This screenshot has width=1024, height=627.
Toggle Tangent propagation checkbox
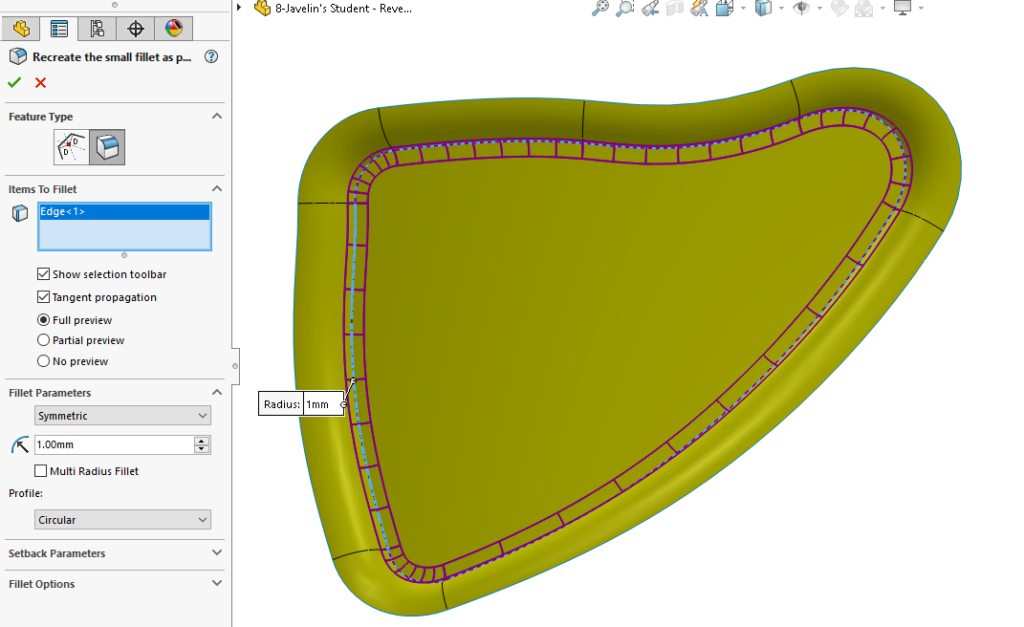pyautogui.click(x=43, y=297)
